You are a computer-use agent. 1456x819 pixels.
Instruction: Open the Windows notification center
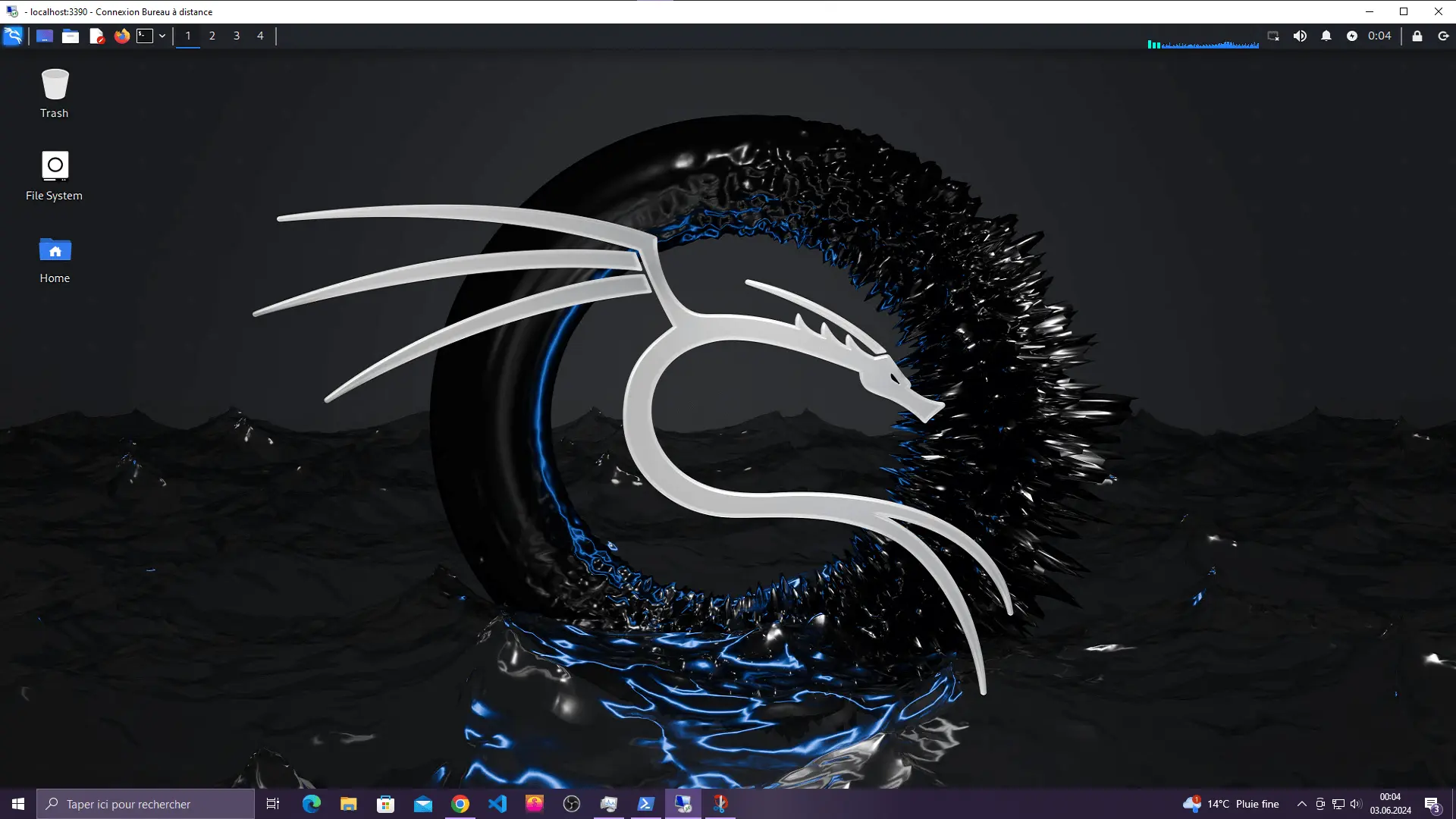tap(1432, 804)
